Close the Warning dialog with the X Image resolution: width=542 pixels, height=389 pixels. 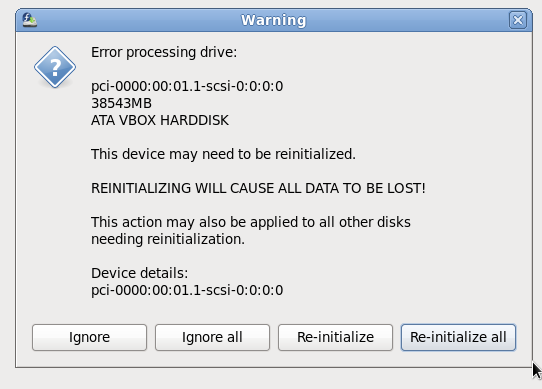click(517, 20)
